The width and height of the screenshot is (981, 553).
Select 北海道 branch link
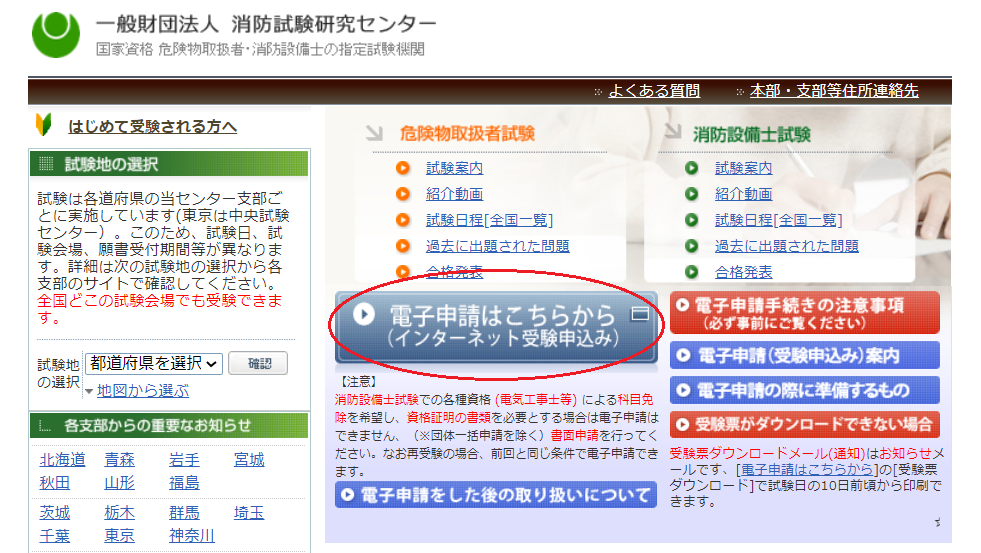point(62,460)
